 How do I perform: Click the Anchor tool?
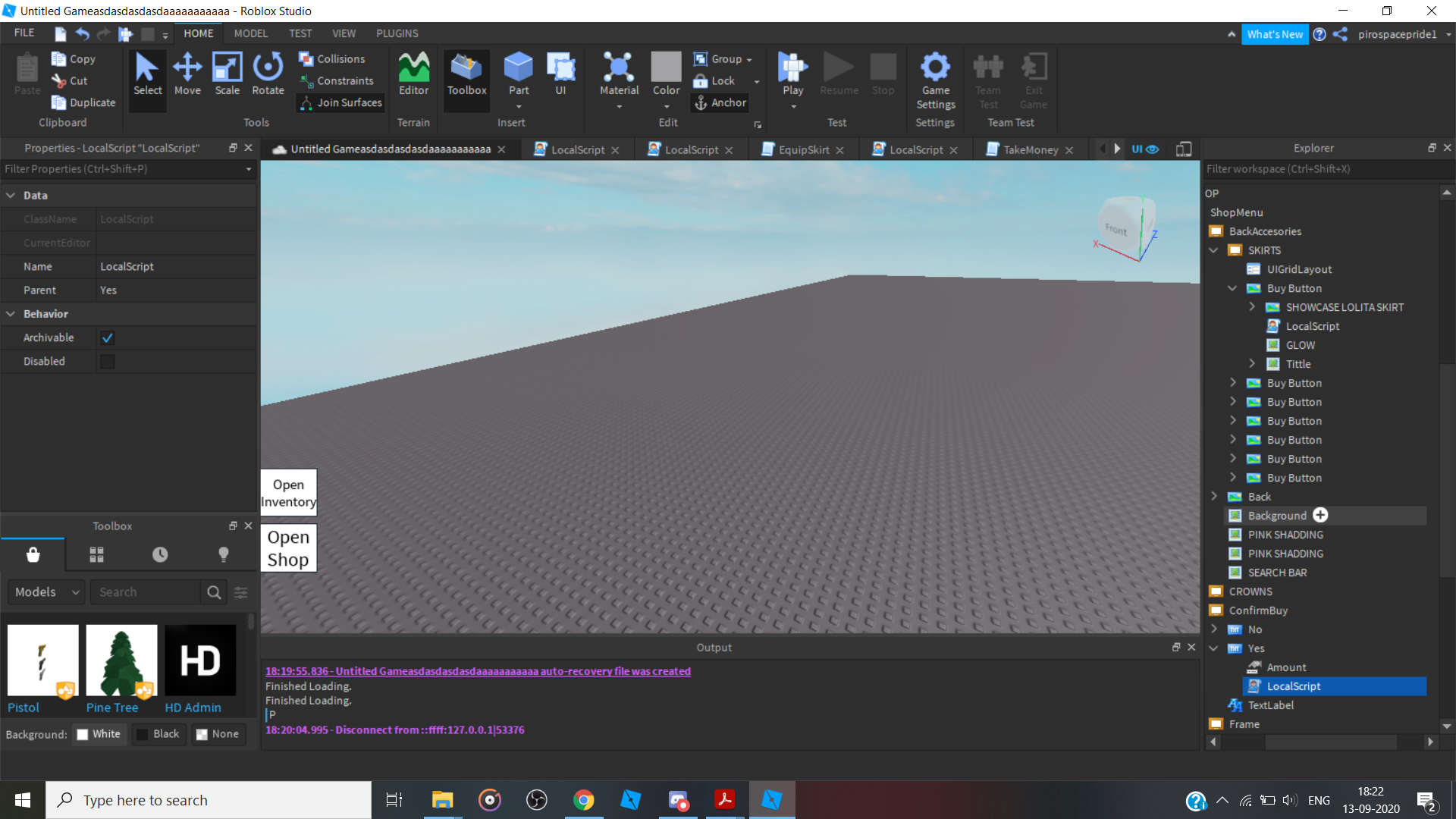[x=720, y=102]
